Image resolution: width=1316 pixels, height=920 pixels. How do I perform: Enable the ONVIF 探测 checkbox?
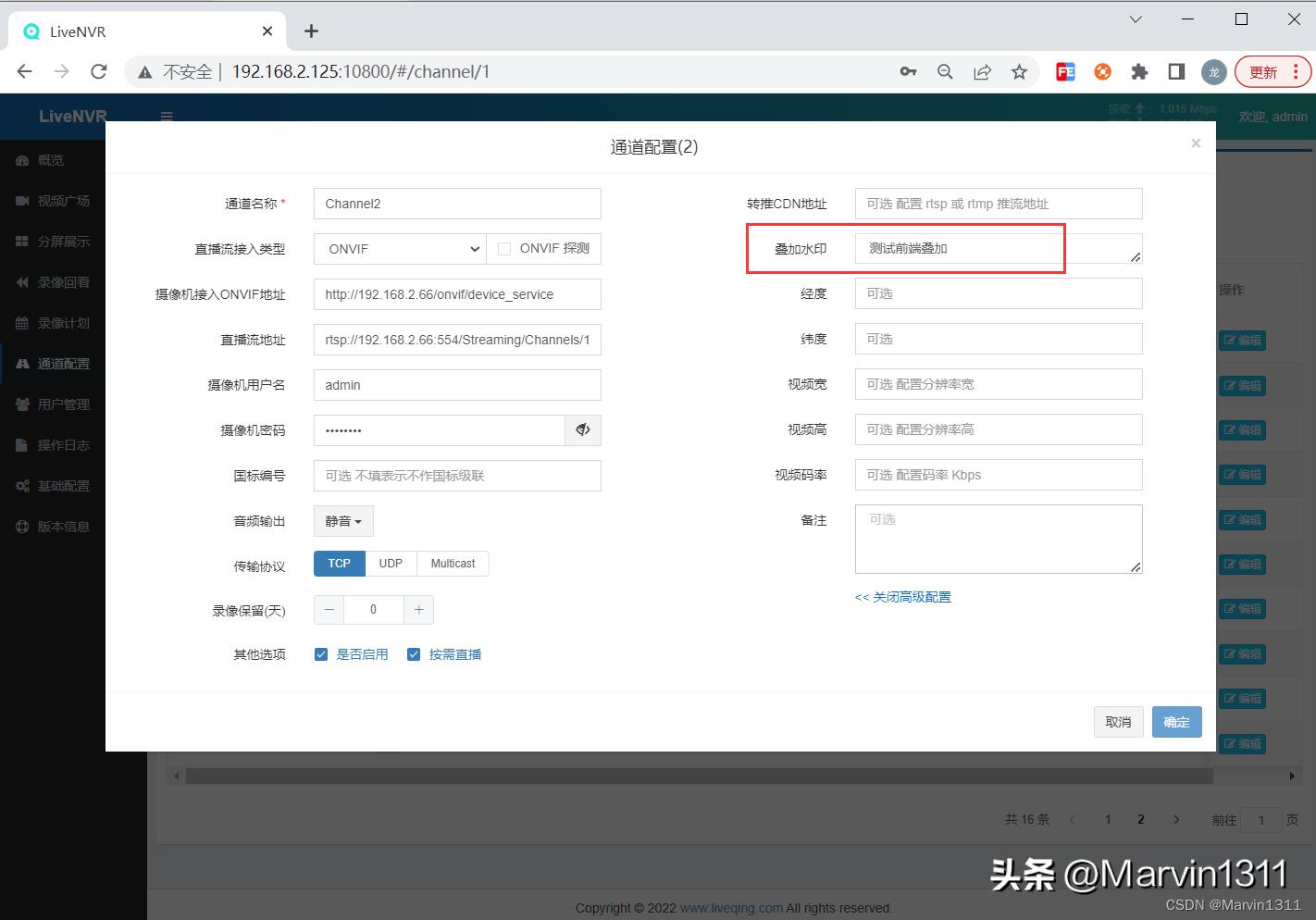click(x=504, y=248)
